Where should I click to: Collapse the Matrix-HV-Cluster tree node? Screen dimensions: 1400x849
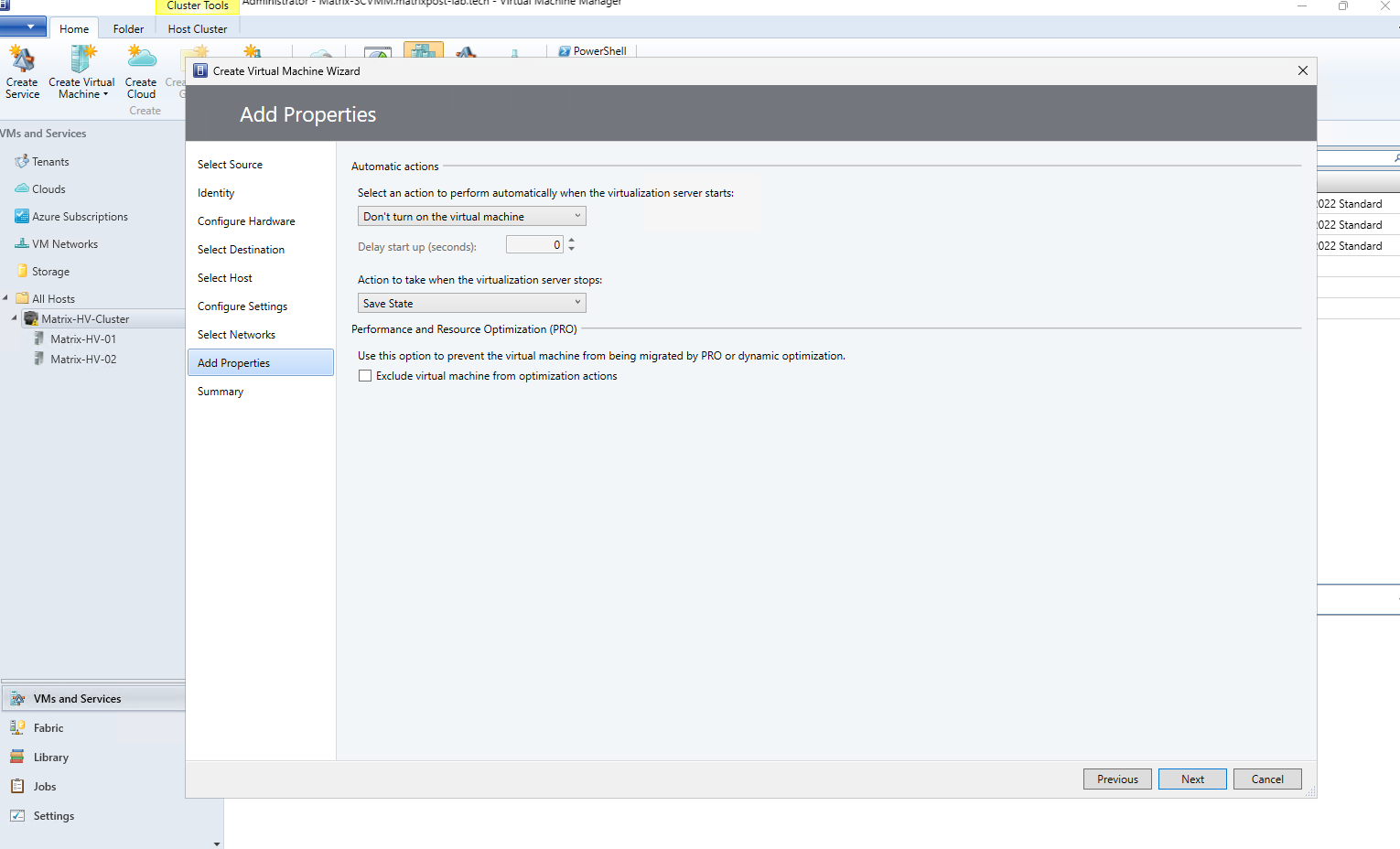point(14,318)
